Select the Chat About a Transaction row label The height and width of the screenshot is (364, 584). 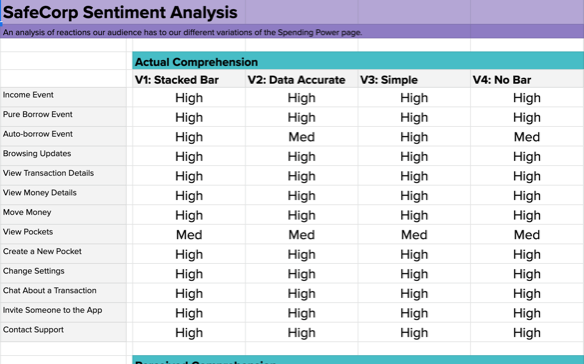(50, 290)
